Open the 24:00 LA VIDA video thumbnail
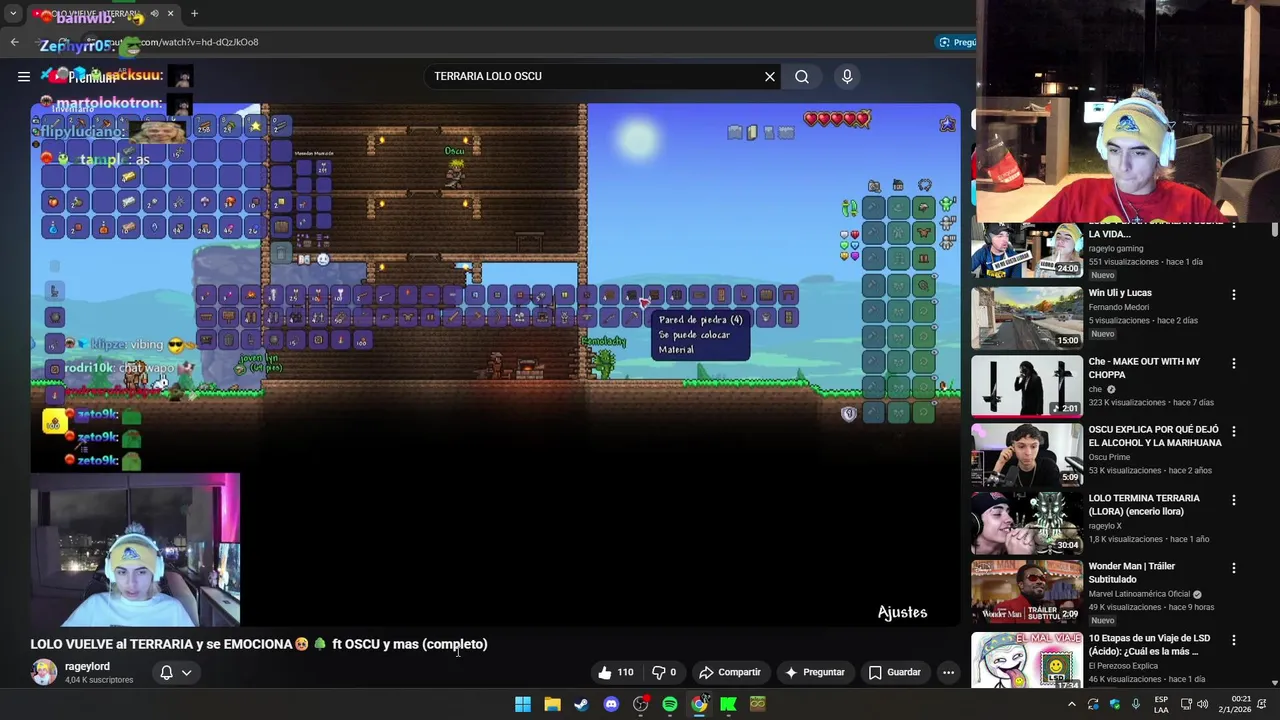This screenshot has height=720, width=1280. [1027, 250]
